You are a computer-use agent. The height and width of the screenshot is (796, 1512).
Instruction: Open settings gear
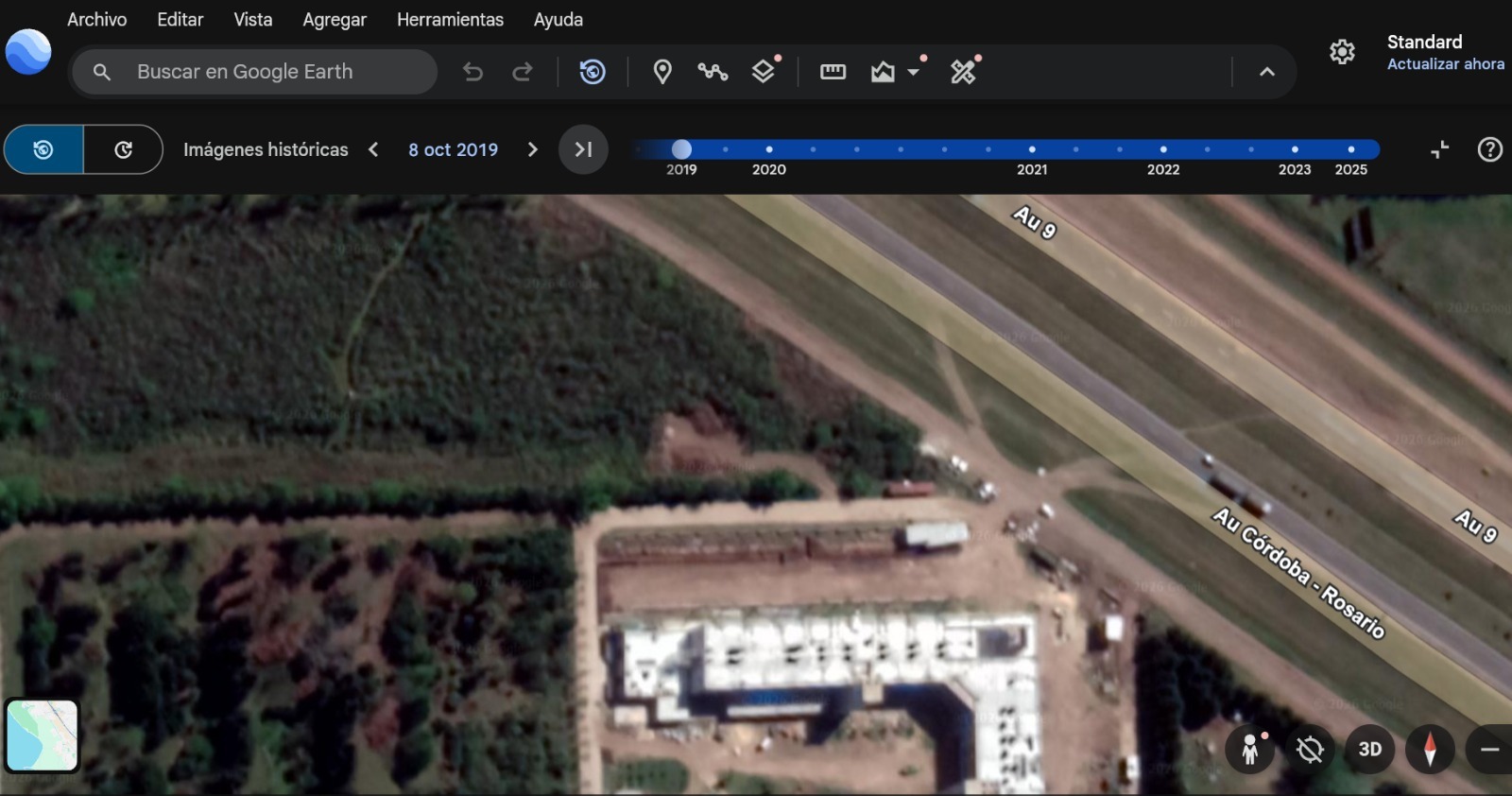click(x=1342, y=52)
